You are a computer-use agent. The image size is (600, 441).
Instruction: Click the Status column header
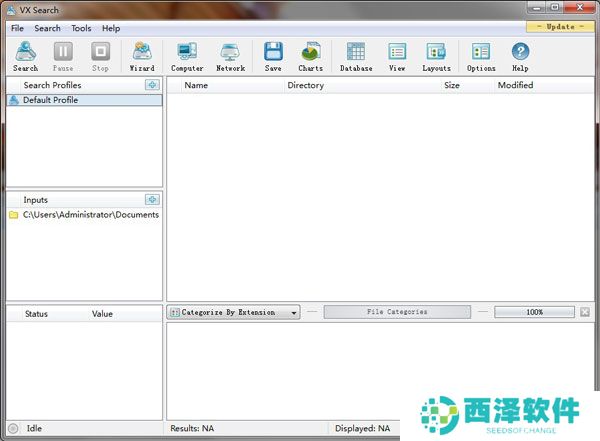pos(36,314)
